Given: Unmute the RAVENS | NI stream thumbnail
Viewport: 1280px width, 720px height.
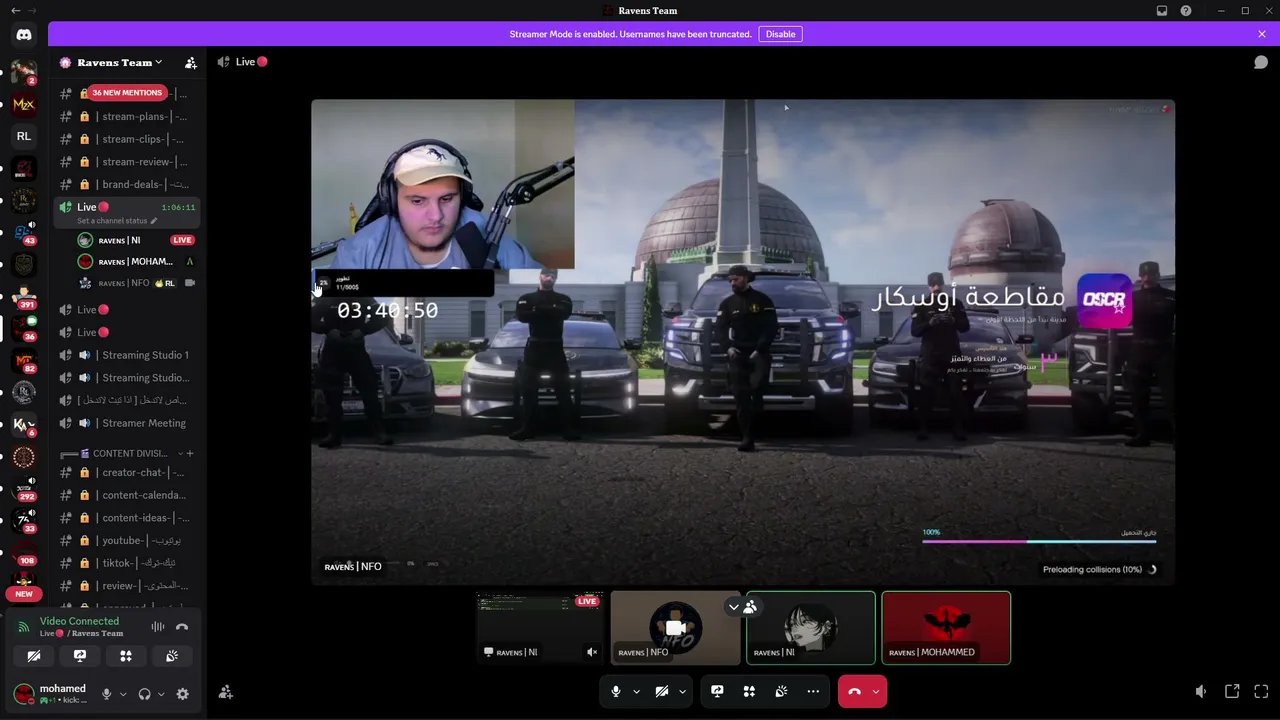Looking at the screenshot, I should click(x=592, y=653).
